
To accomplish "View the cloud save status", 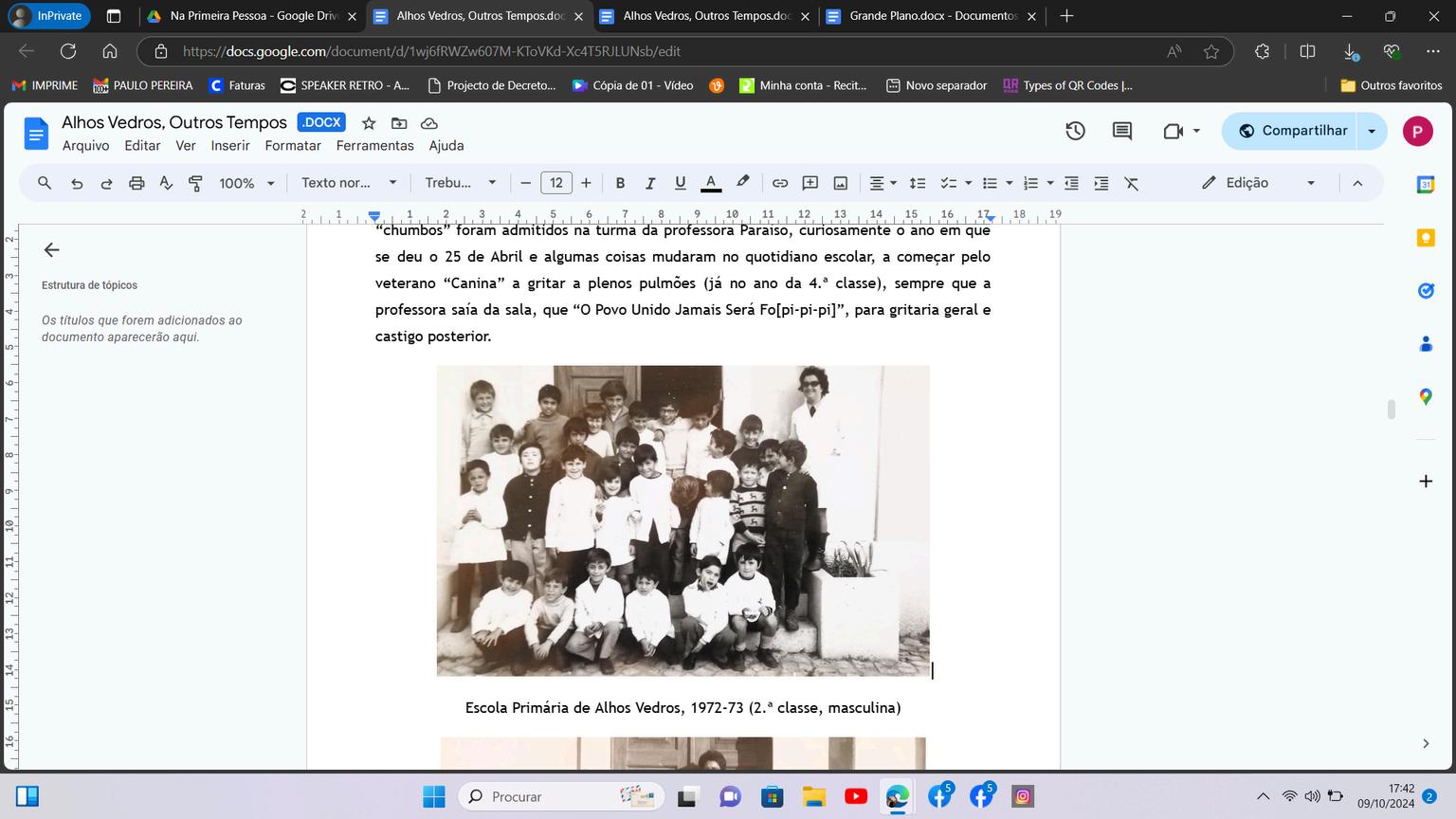I will click(428, 123).
